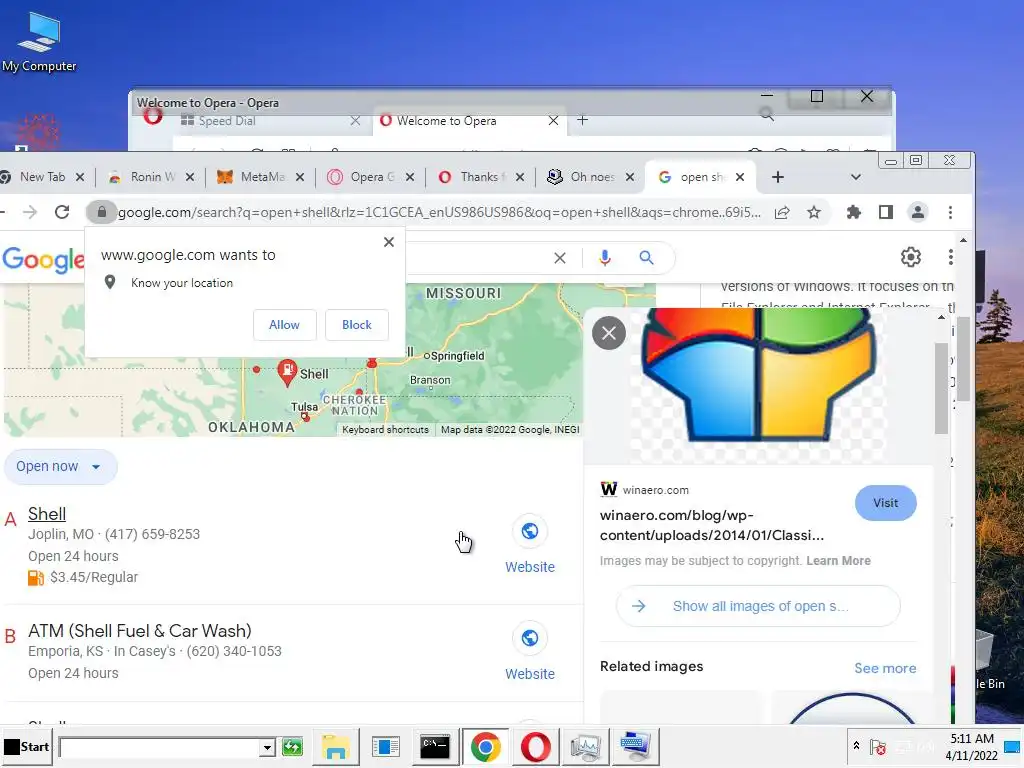Image resolution: width=1024 pixels, height=768 pixels.
Task: Dismiss the location permission popup
Action: 389,242
